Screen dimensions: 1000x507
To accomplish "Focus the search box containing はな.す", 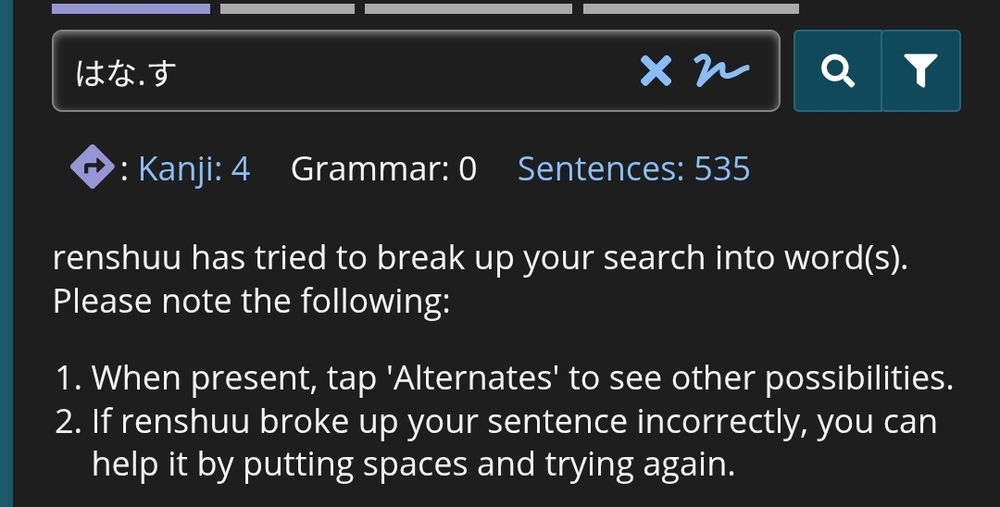I will click(x=416, y=71).
